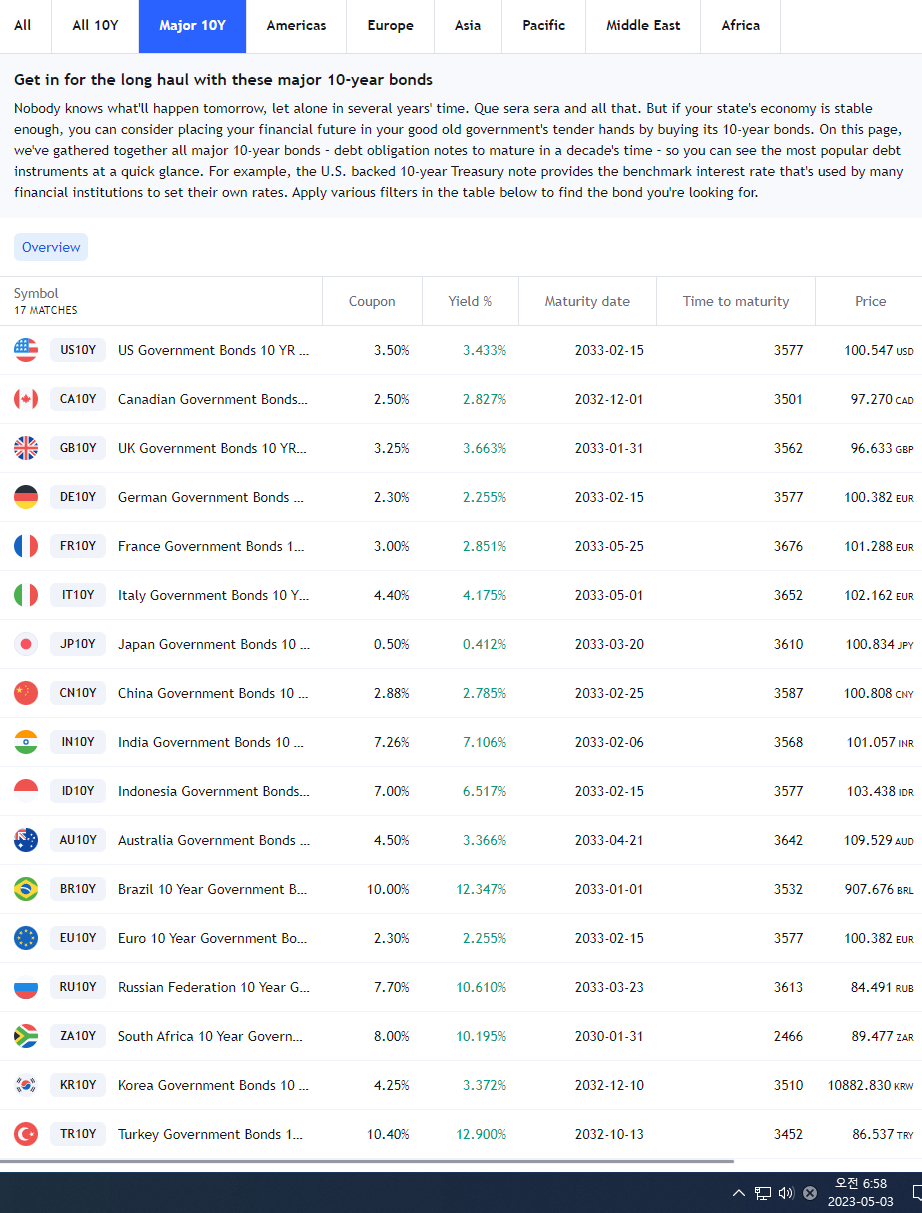922x1213 pixels.
Task: Click Indonesia Government Bonds name
Action: (214, 791)
